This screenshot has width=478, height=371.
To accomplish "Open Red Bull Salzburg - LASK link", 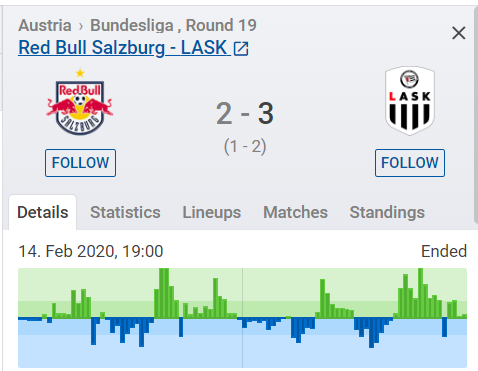I will click(124, 48).
